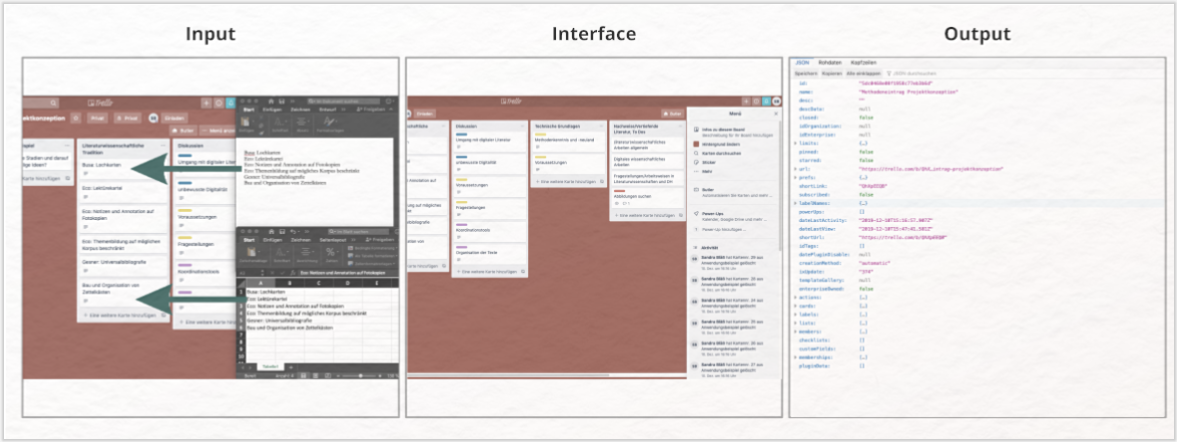The width and height of the screenshot is (1177, 442).
Task: Click the card template icon under Diskussion in Interface panel
Action: coord(521,271)
